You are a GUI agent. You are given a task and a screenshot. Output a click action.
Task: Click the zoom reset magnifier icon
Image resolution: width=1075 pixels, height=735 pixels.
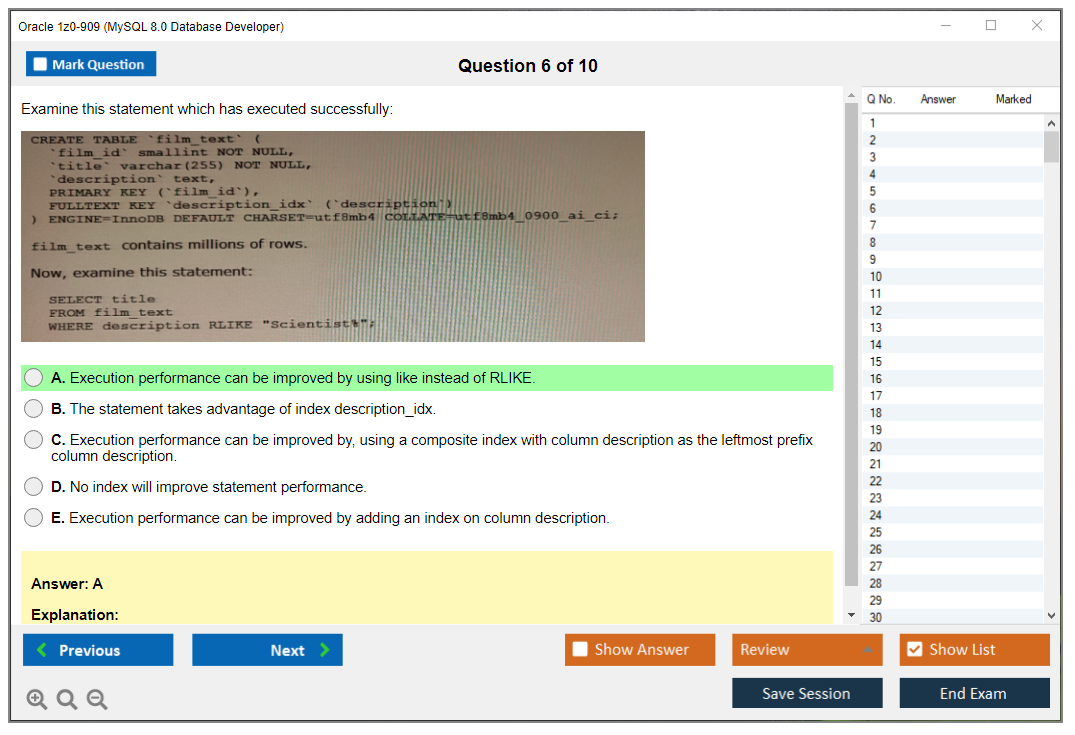[67, 700]
